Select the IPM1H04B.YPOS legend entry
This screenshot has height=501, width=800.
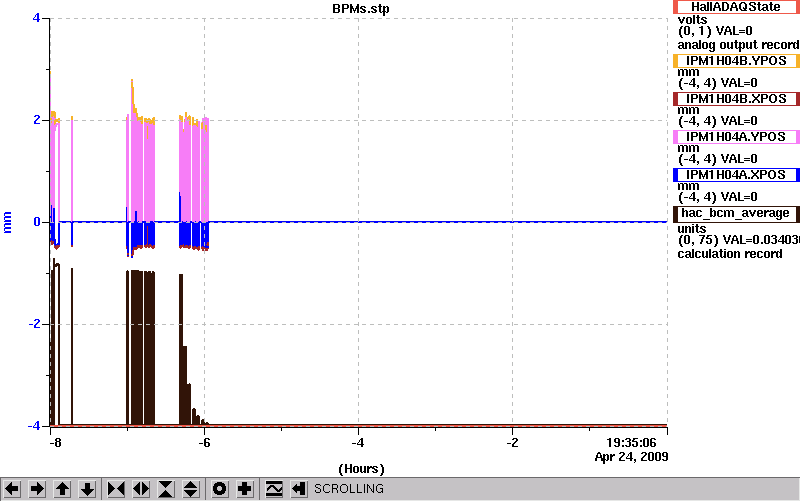click(736, 61)
